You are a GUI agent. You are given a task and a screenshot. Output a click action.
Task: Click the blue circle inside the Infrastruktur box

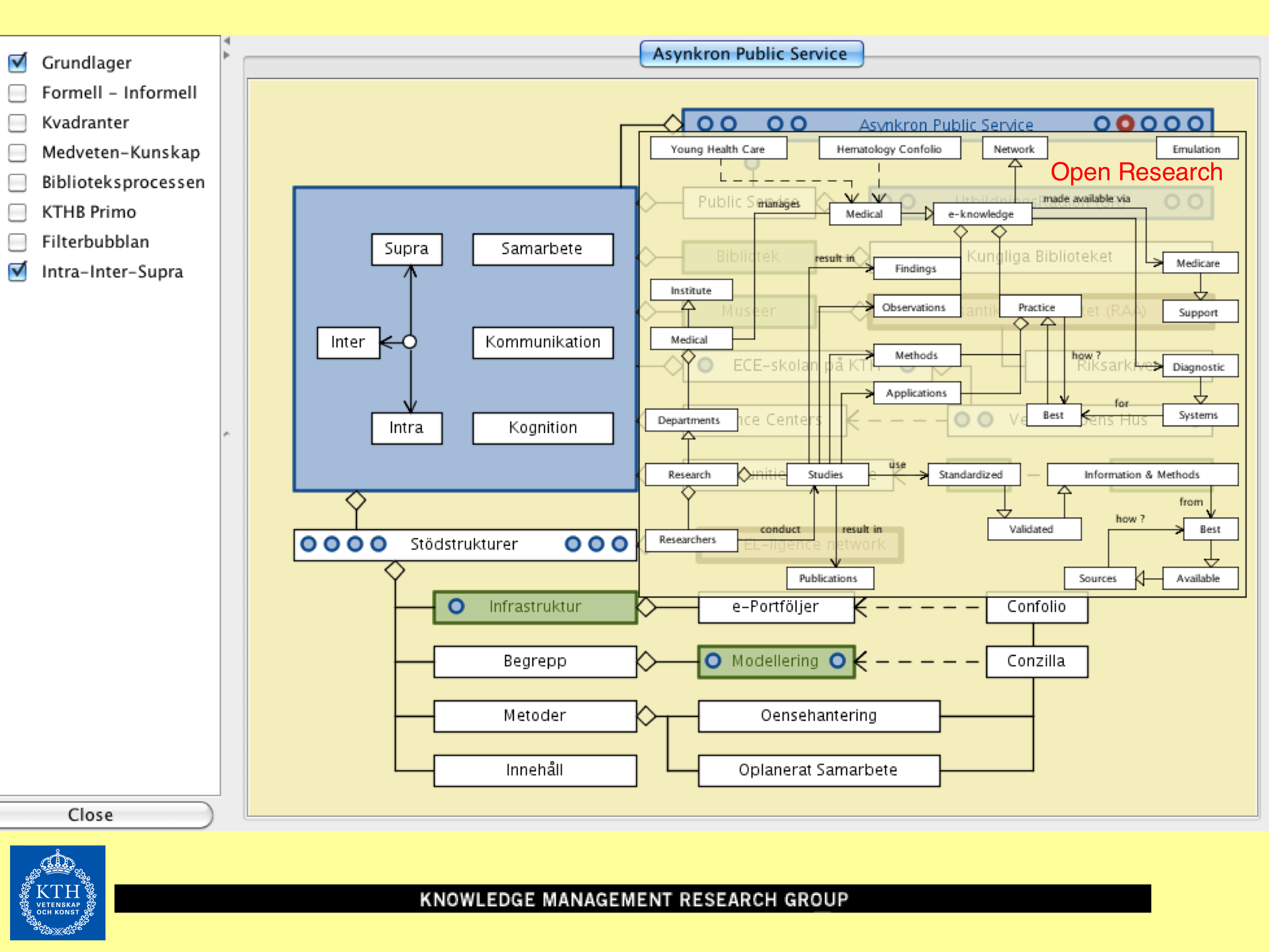tap(456, 606)
